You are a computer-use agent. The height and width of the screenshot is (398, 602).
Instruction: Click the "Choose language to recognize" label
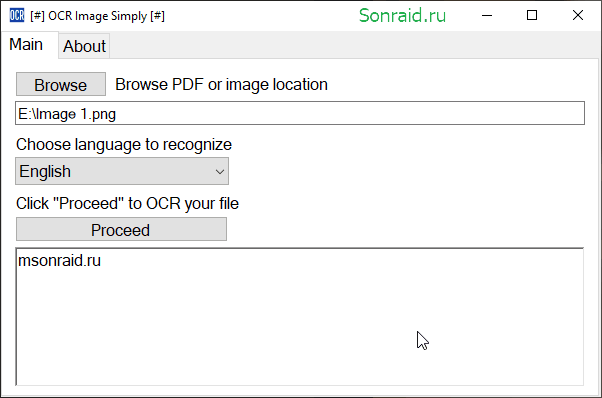pyautogui.click(x=124, y=145)
